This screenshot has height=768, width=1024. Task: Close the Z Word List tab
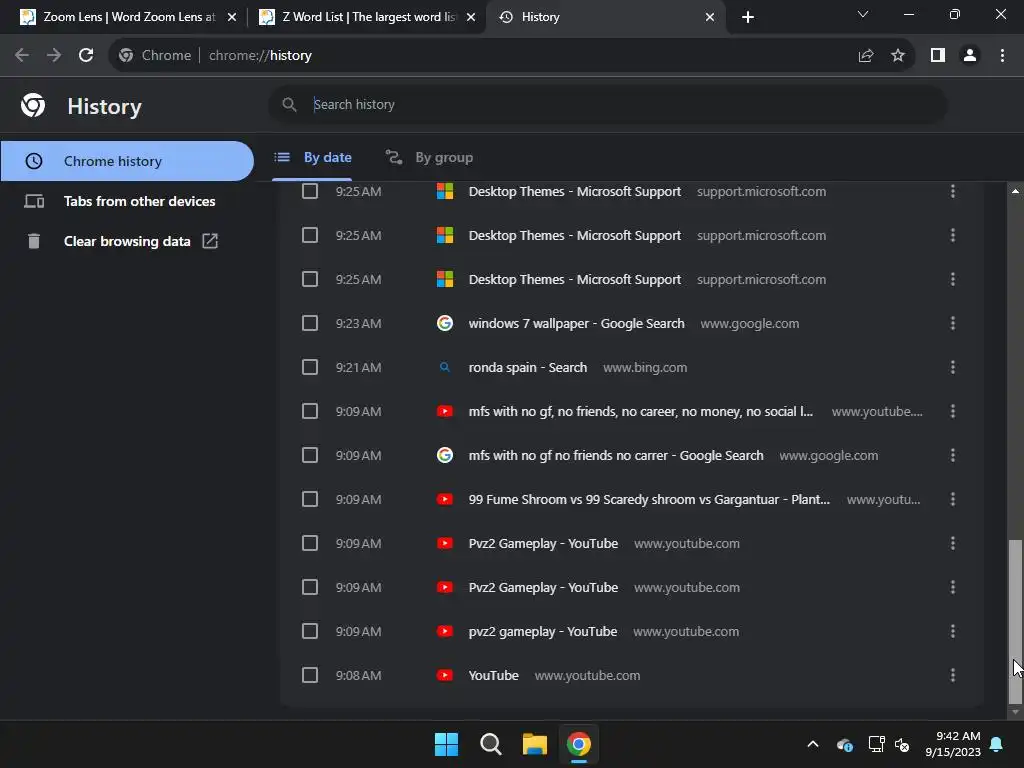point(471,17)
